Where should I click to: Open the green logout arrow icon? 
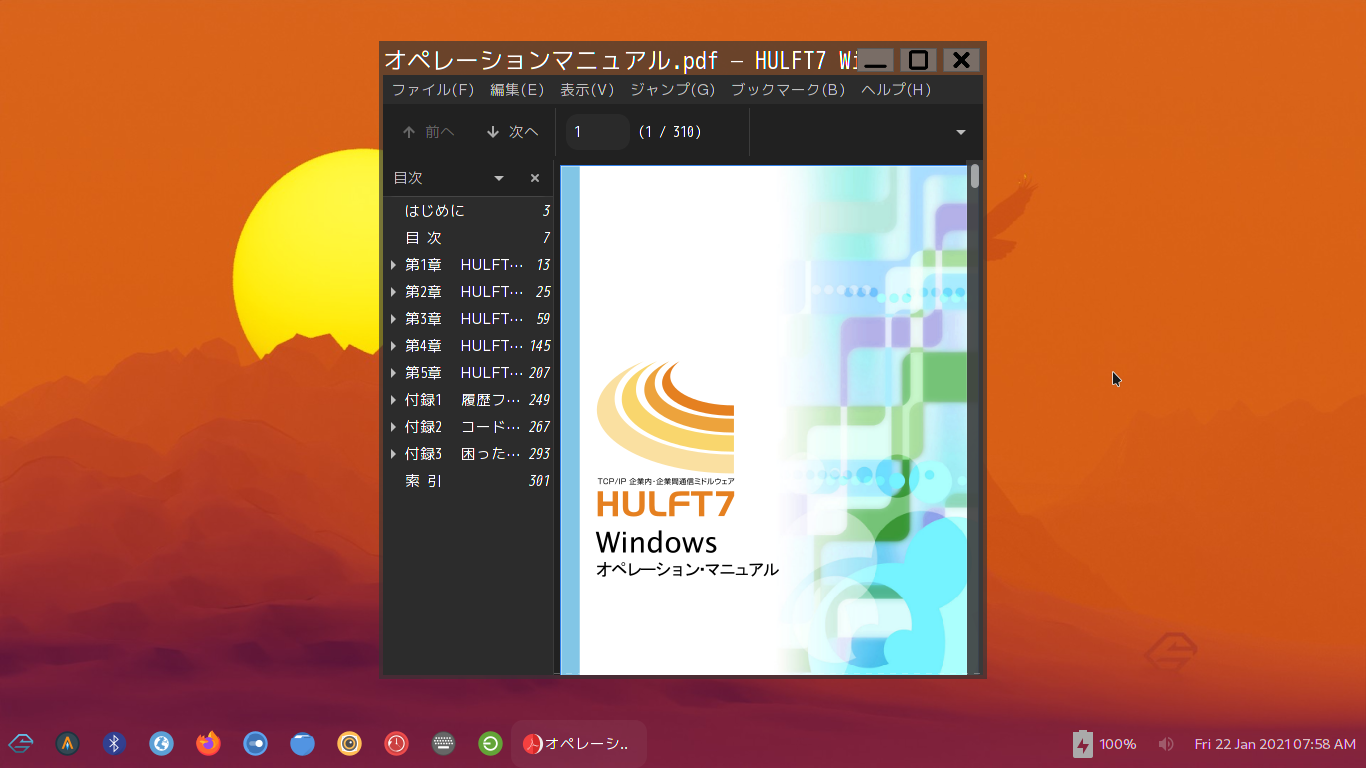point(490,743)
